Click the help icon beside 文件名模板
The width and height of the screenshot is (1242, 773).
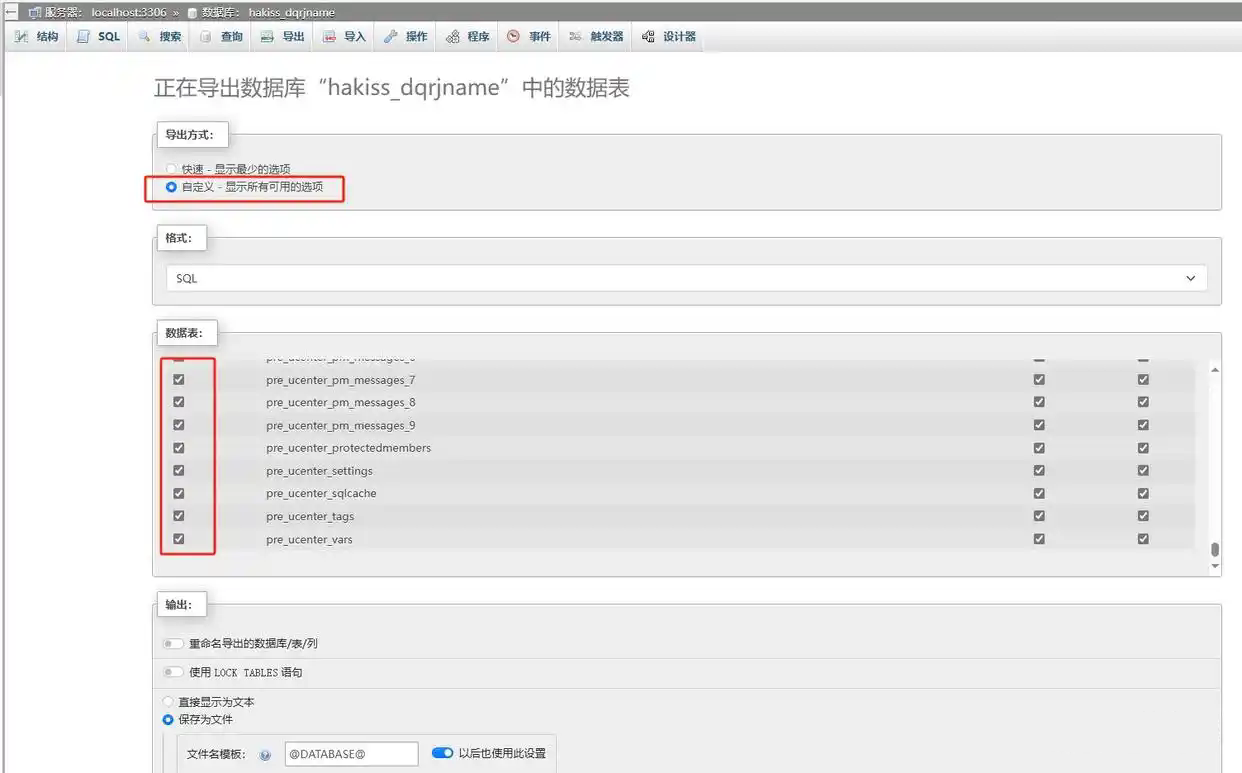[x=265, y=755]
